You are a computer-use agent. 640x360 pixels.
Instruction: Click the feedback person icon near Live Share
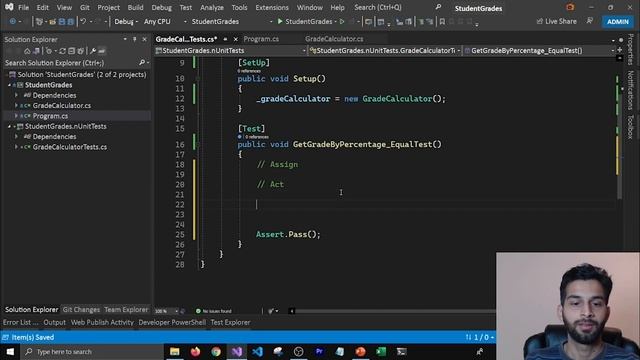[590, 21]
